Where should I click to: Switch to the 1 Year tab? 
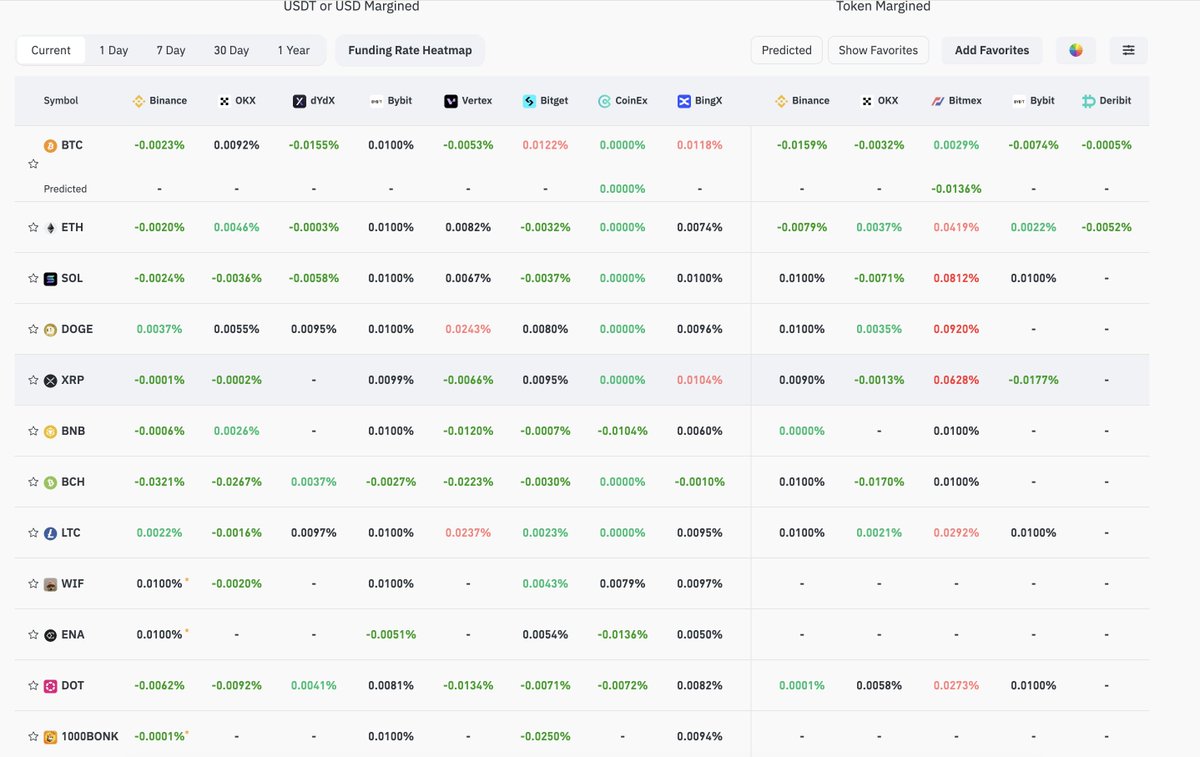pyautogui.click(x=293, y=50)
